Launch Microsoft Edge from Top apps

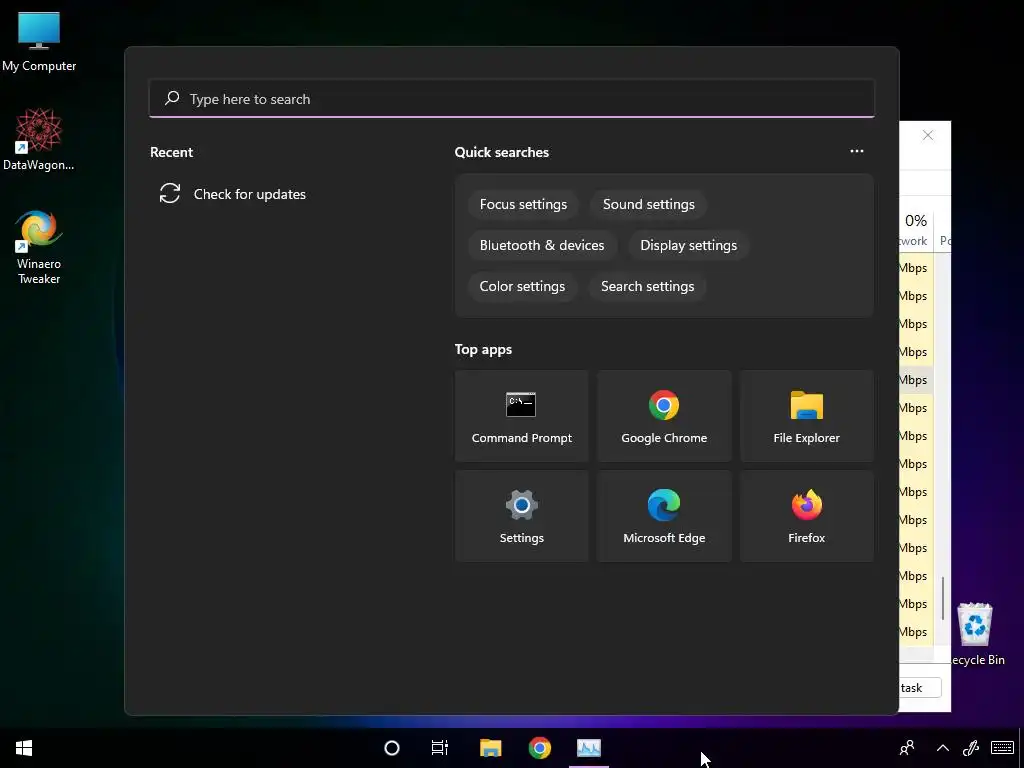click(x=664, y=516)
